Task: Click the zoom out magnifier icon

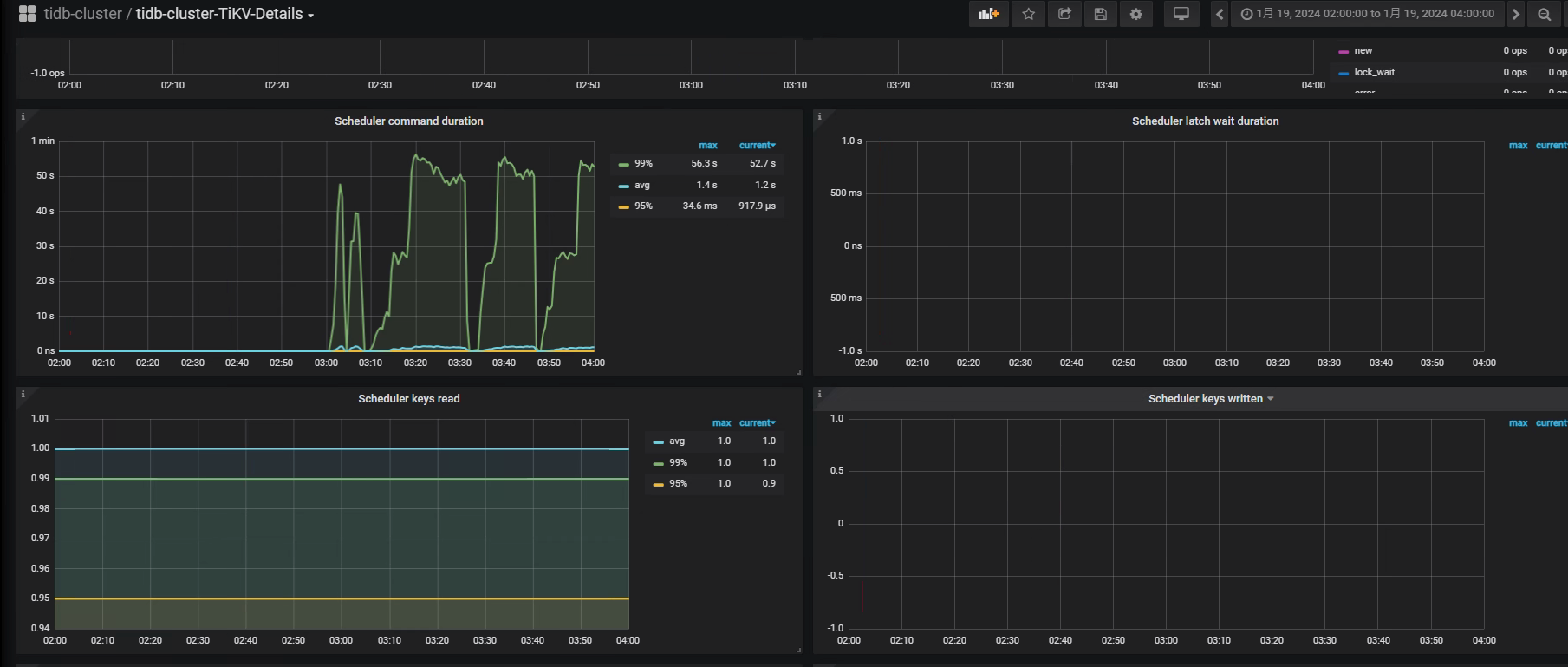Action: pos(1544,14)
